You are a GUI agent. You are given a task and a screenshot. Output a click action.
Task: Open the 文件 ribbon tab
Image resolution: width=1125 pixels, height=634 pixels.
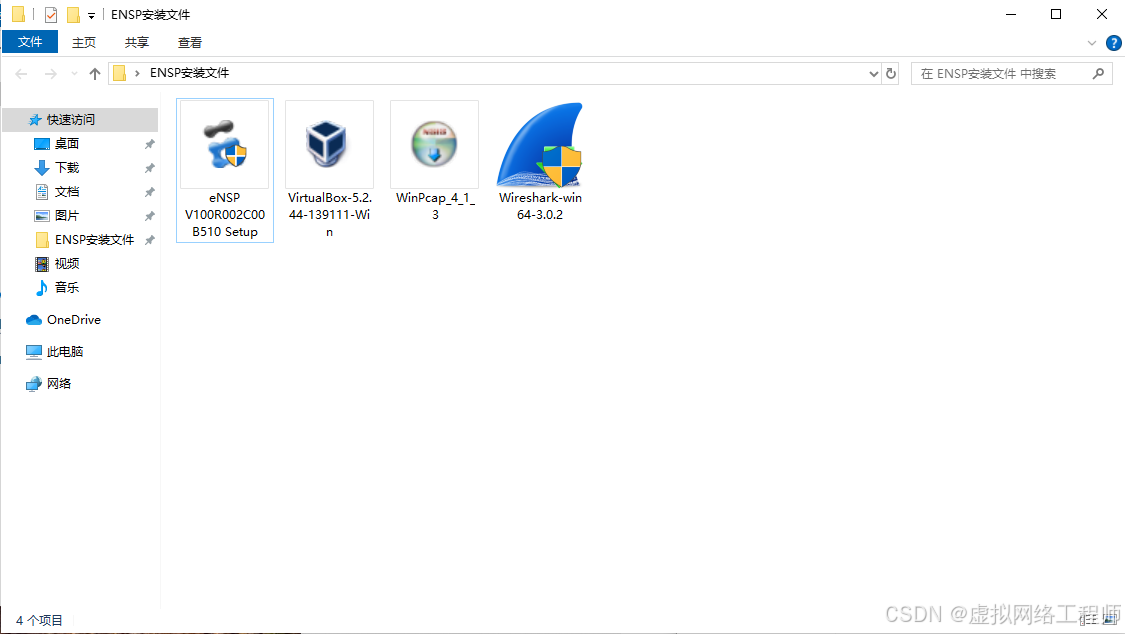[30, 42]
